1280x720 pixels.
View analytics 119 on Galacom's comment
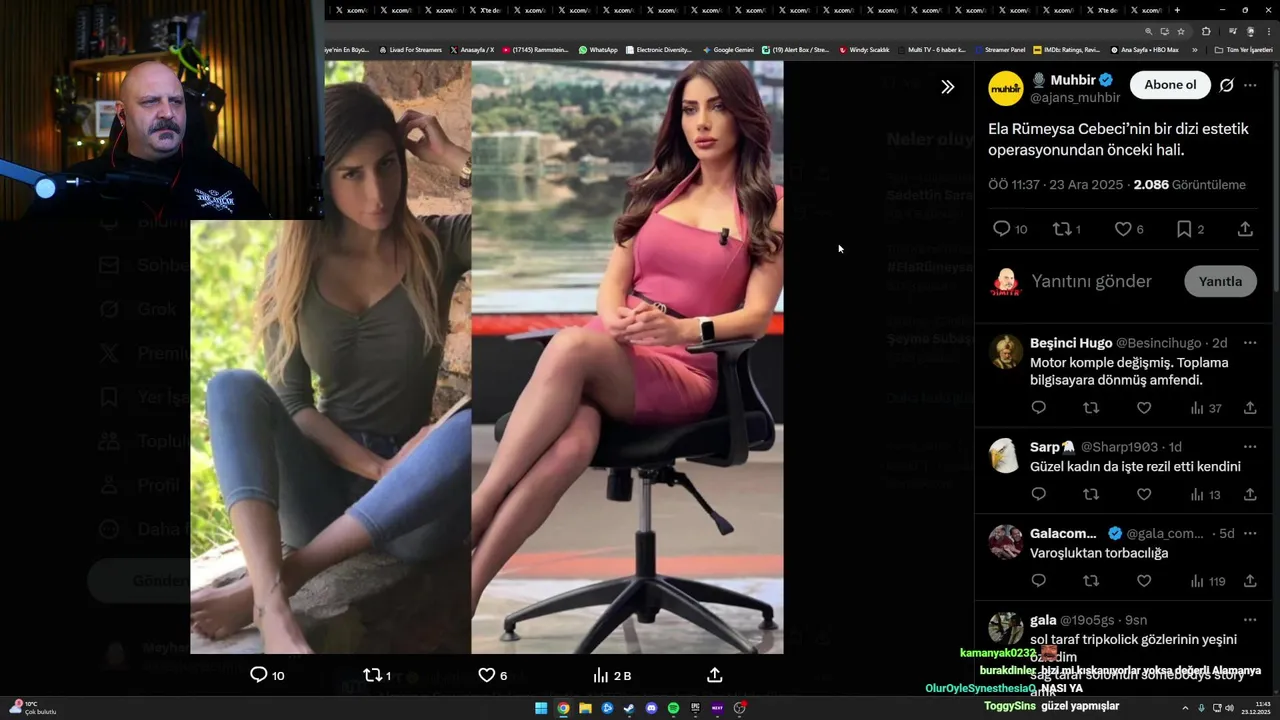point(1208,581)
